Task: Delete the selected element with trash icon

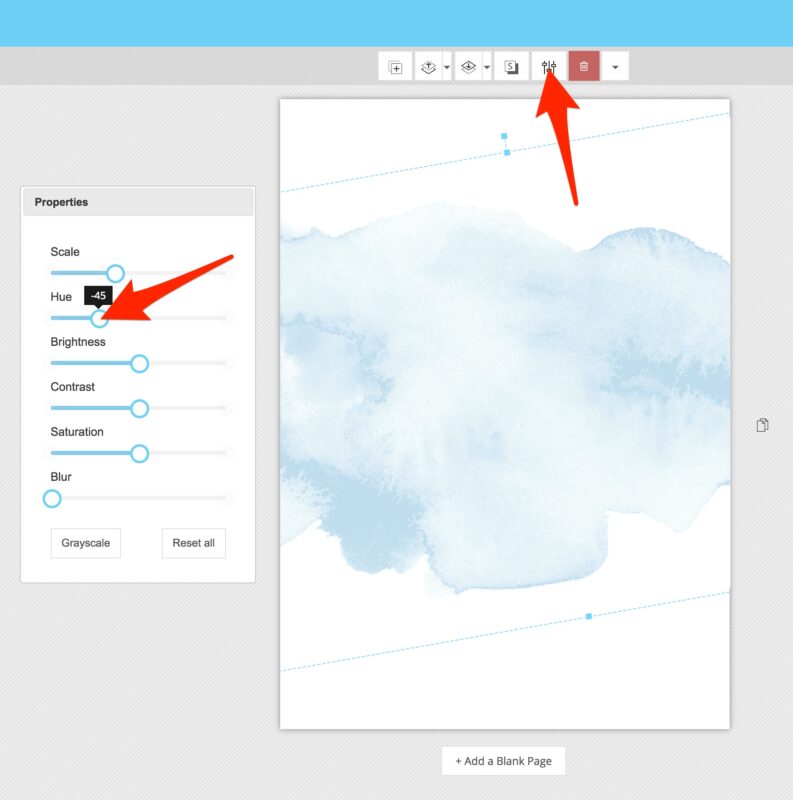Action: pyautogui.click(x=584, y=67)
